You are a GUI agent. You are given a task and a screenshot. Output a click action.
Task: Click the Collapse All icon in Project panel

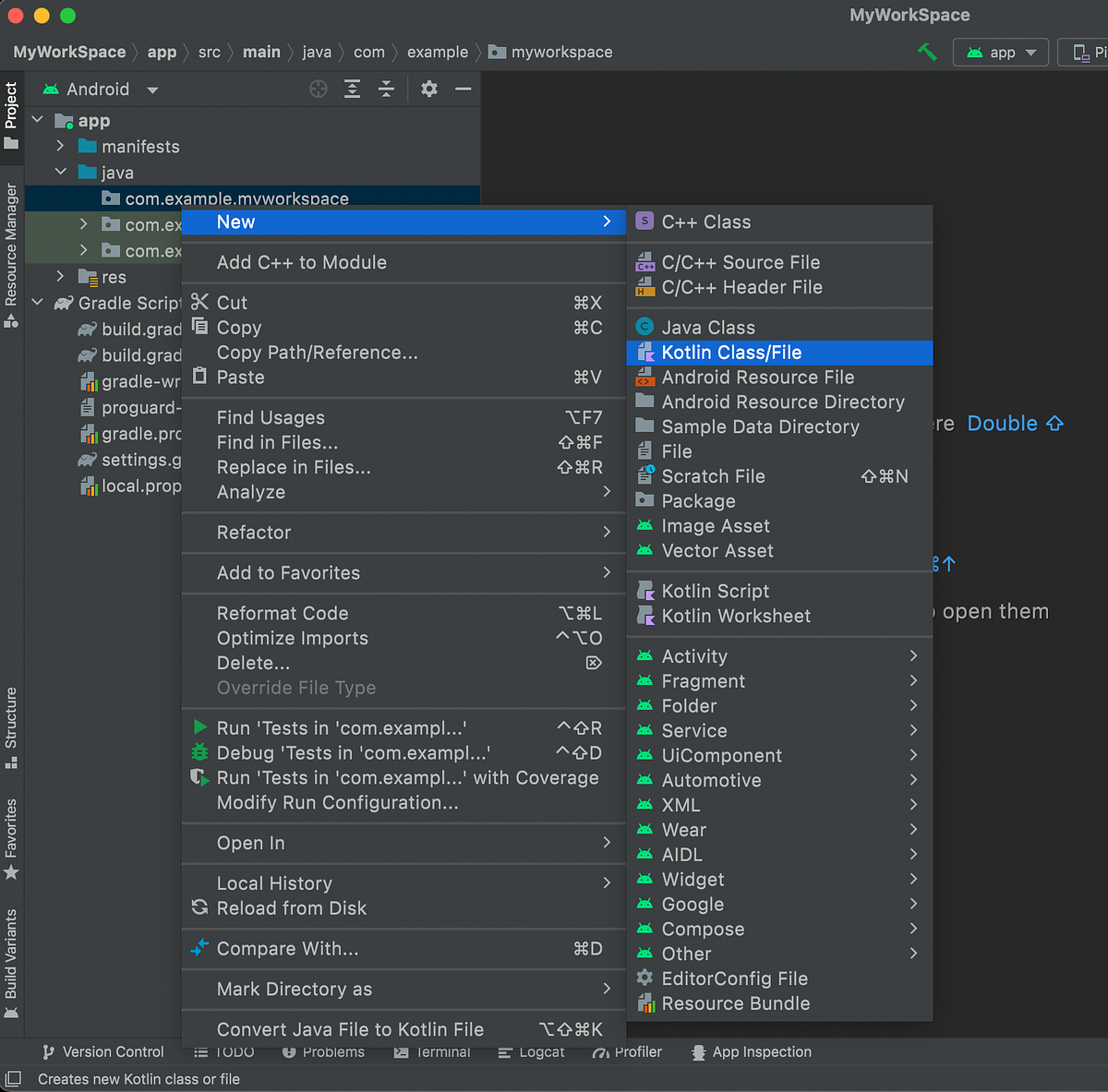(387, 89)
